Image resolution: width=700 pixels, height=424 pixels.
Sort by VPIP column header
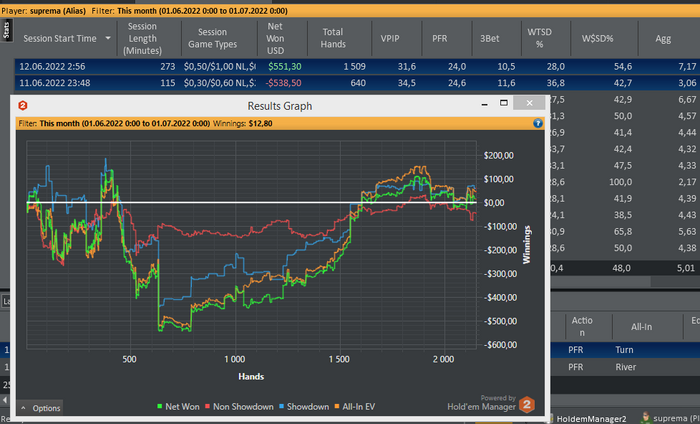390,38
